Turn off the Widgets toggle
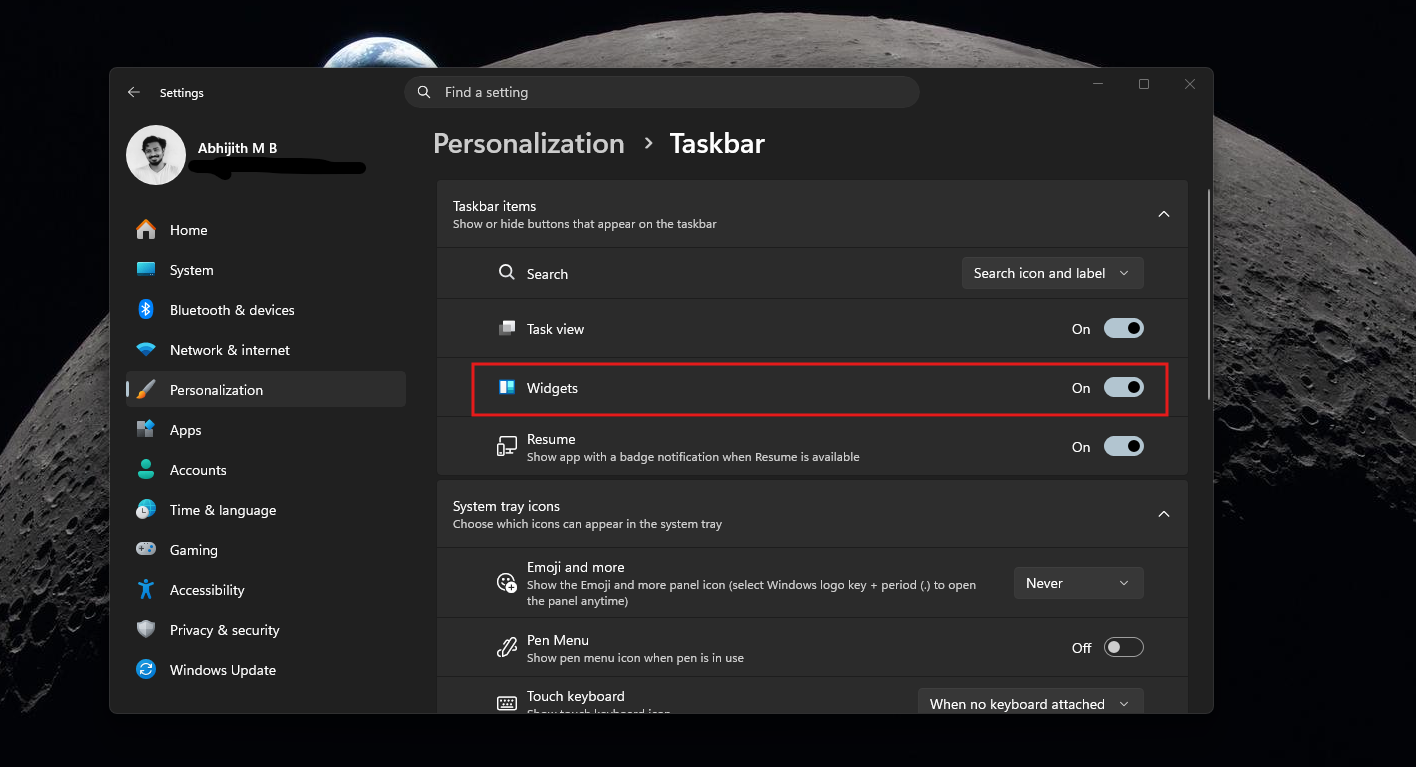The height and width of the screenshot is (767, 1416). pyautogui.click(x=1124, y=388)
